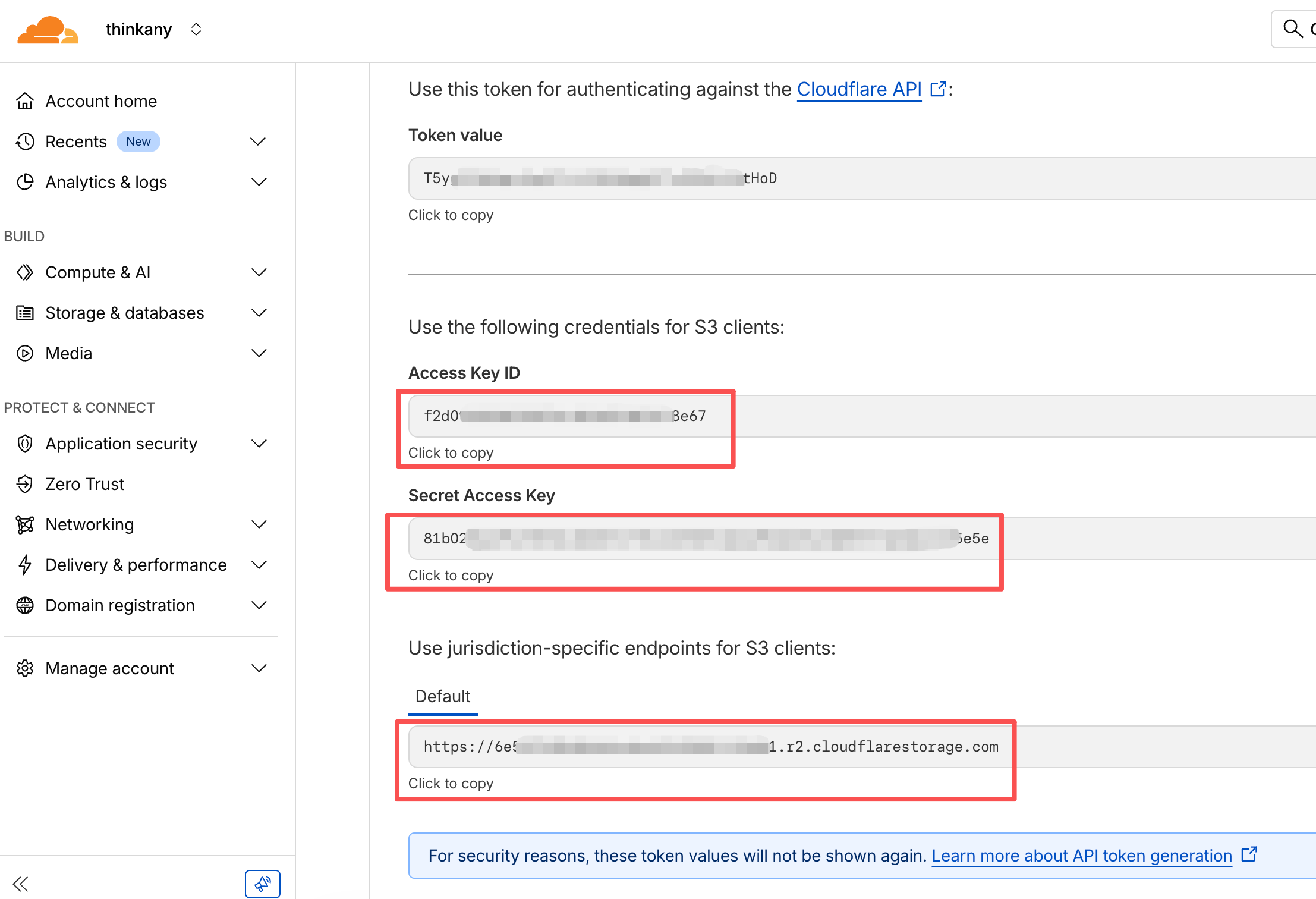Click the Account home house icon
This screenshot has width=1316, height=899.
[25, 101]
